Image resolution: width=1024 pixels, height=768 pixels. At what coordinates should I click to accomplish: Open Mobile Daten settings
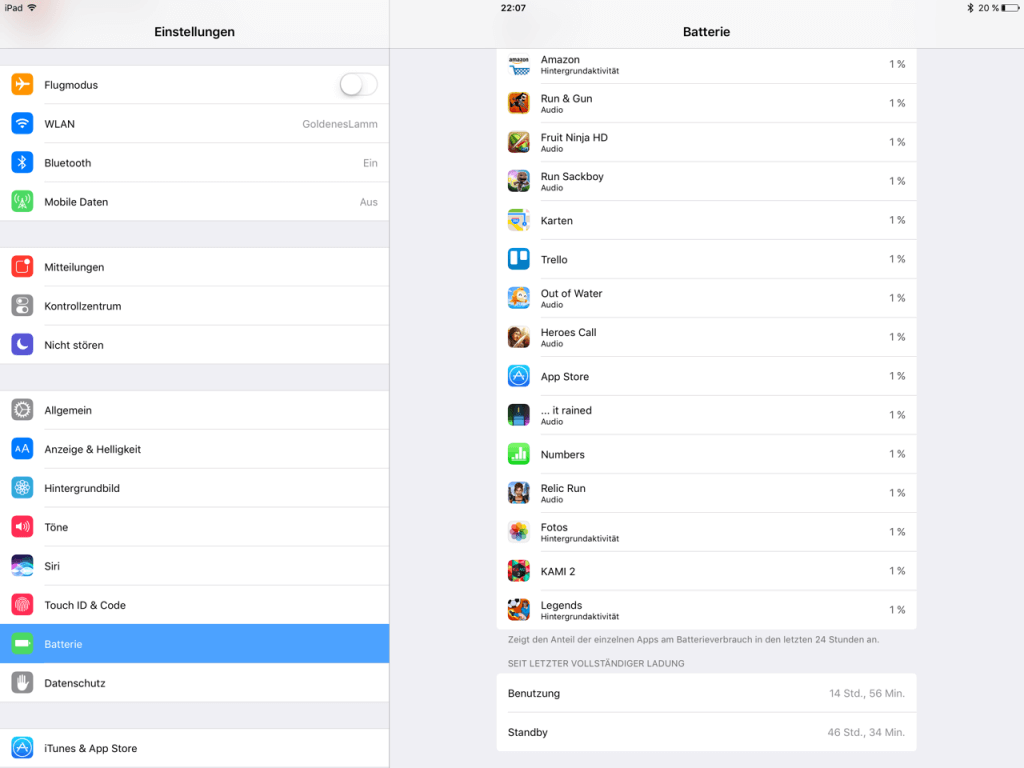[195, 202]
